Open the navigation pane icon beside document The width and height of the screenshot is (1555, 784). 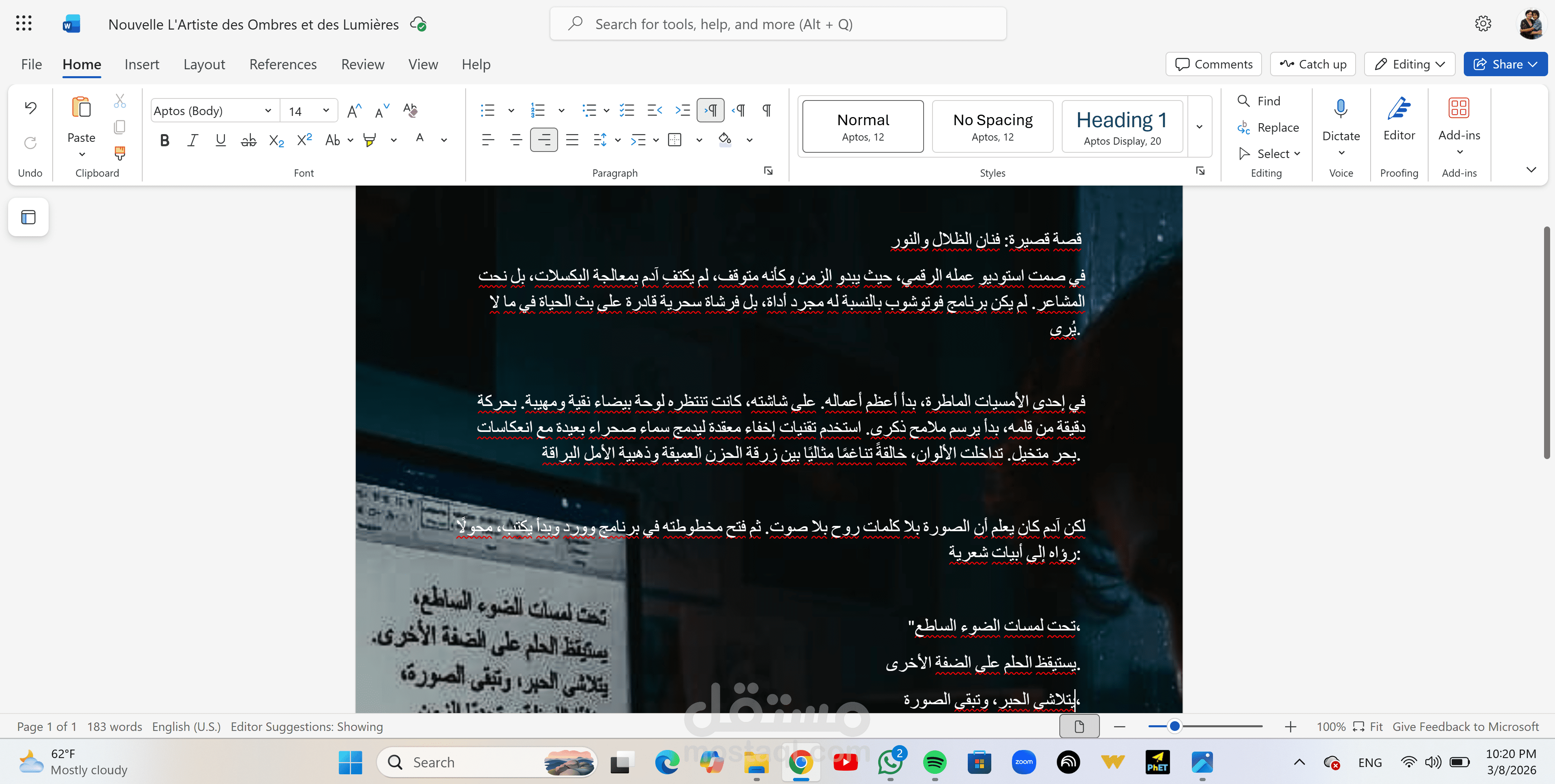(28, 217)
